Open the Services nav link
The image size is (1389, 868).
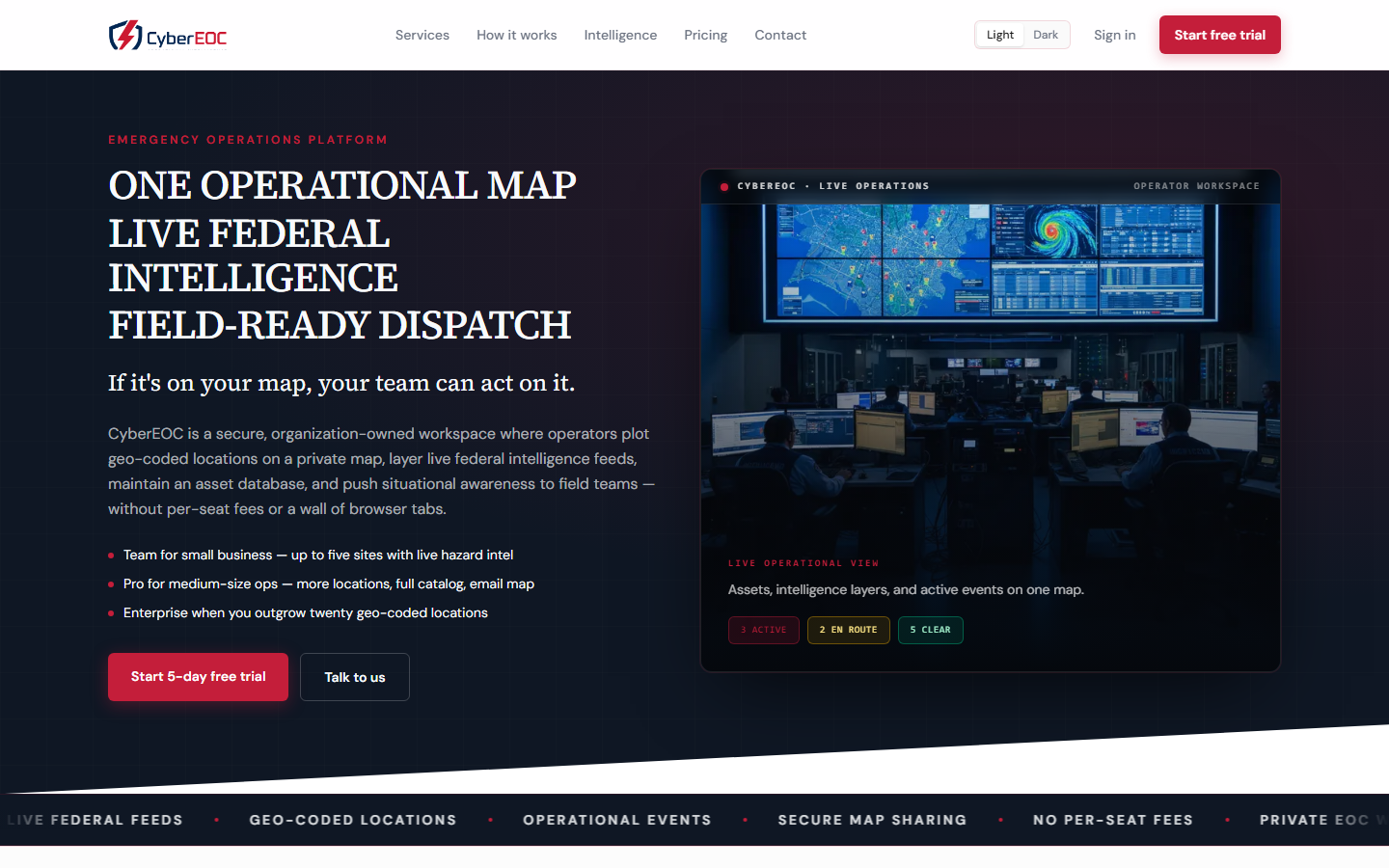tap(422, 35)
